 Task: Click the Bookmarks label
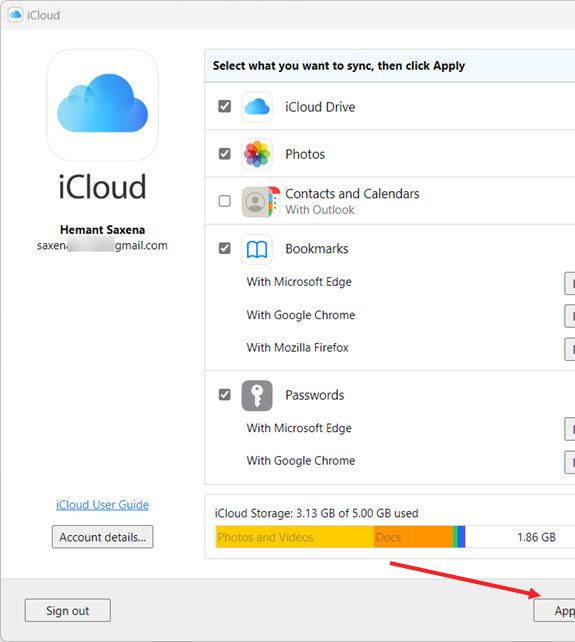click(317, 249)
